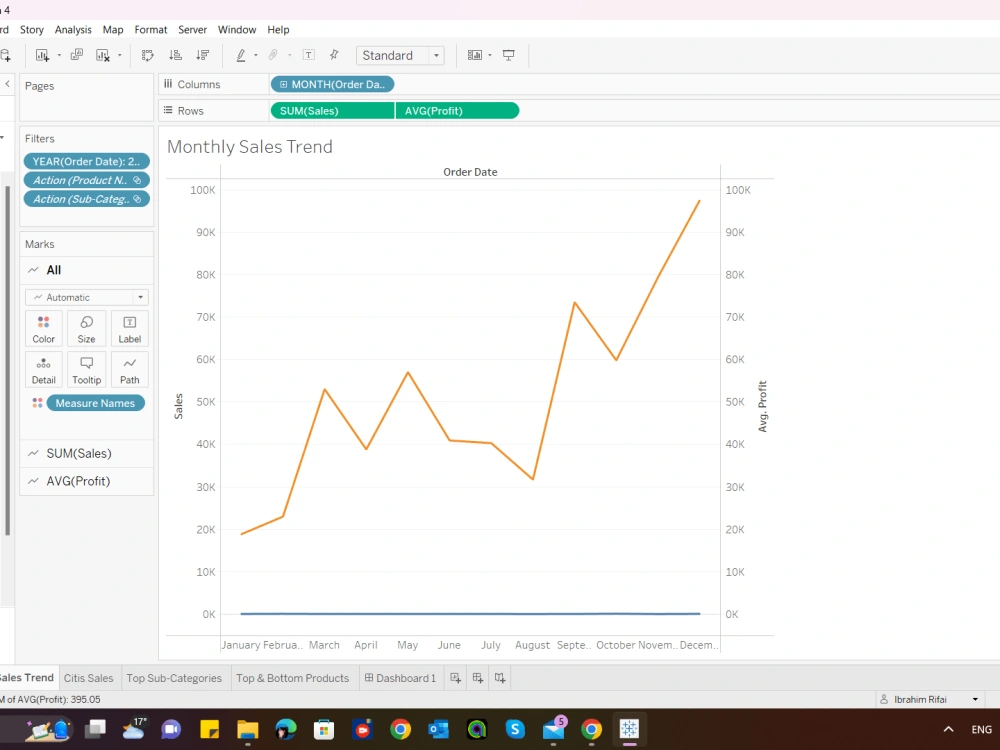1000x750 pixels.
Task: Create a New Dashboard using bottom icon
Action: click(477, 677)
